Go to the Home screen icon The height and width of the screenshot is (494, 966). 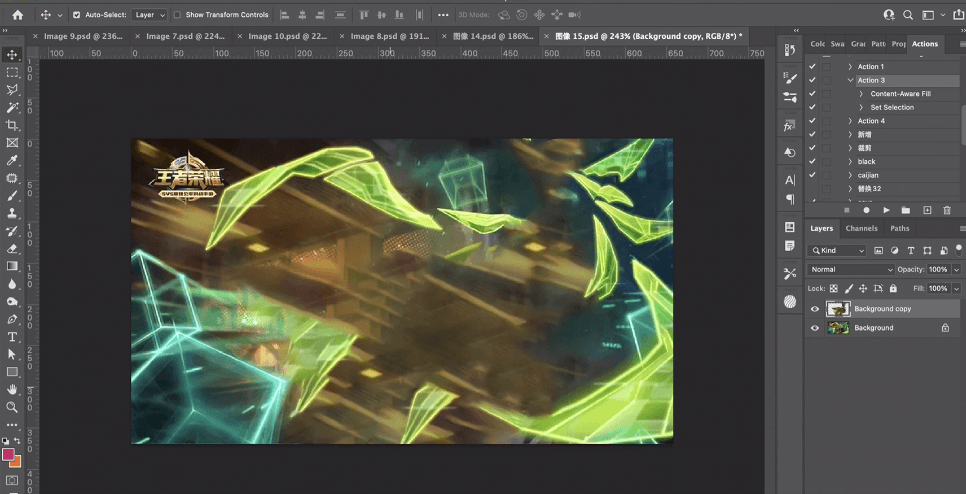tap(17, 15)
